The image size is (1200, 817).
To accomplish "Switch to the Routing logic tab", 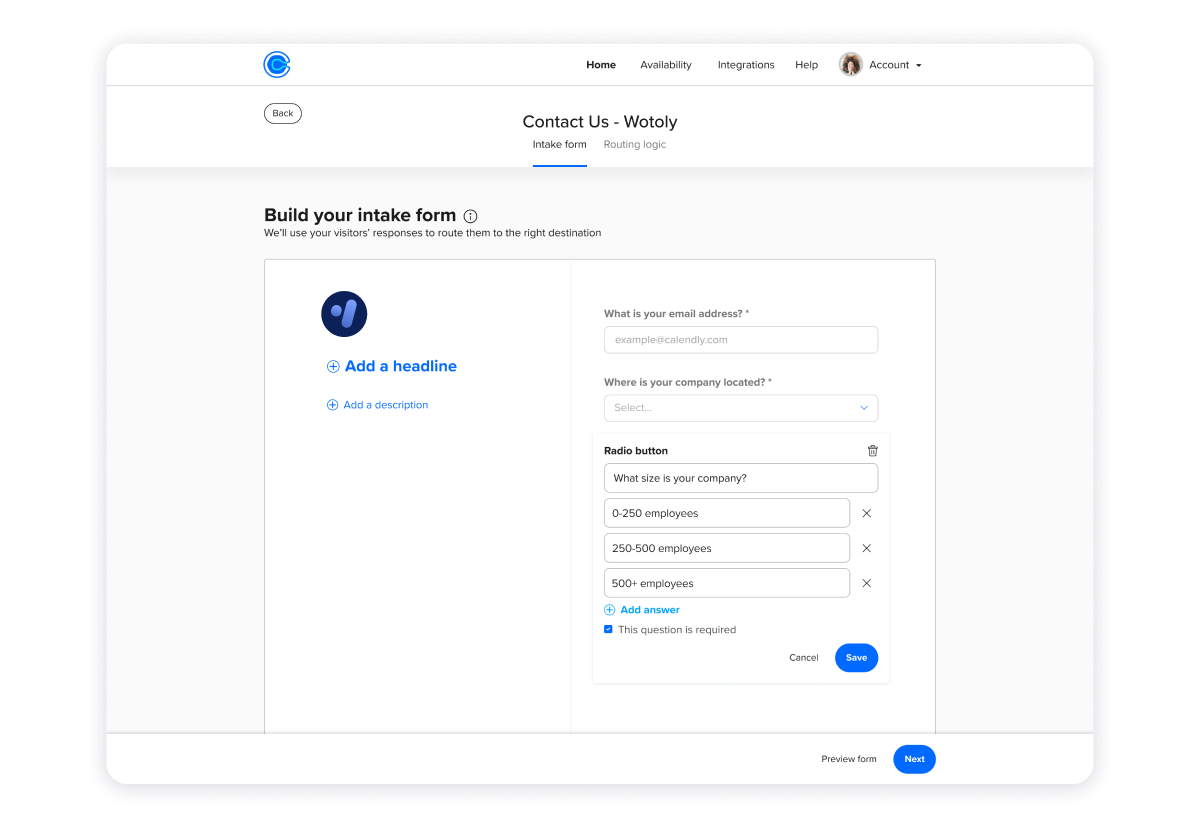I will click(x=635, y=145).
